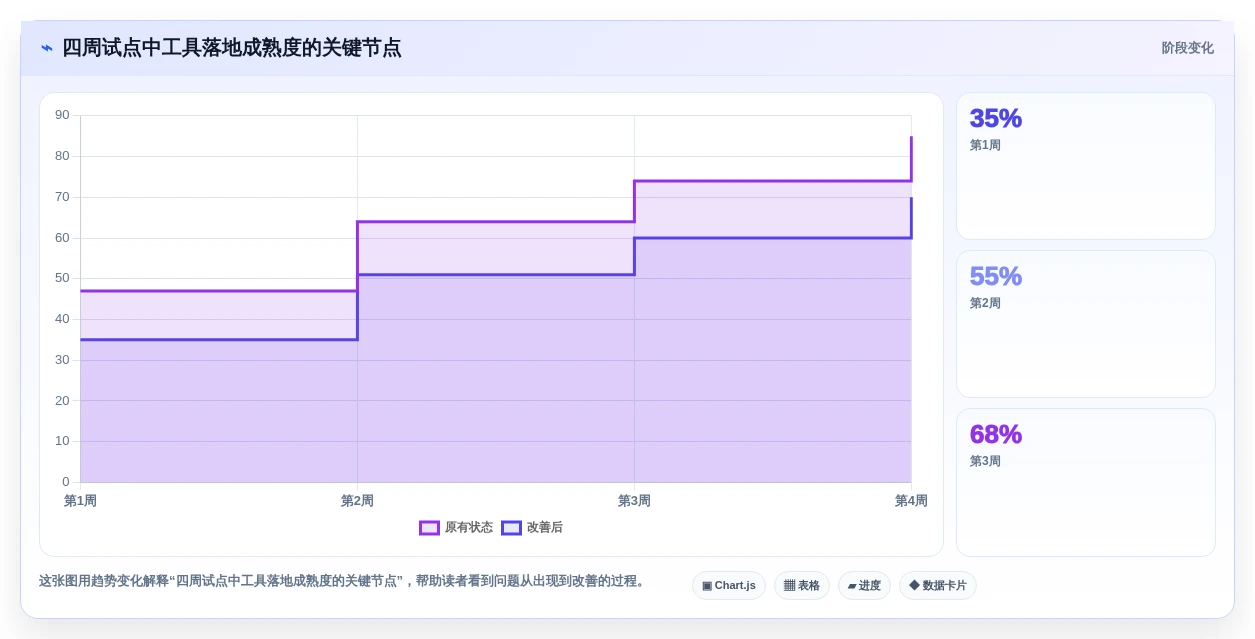Image resolution: width=1255 pixels, height=639 pixels.
Task: Click the blue 改善后 legend swatch
Action: tap(511, 527)
